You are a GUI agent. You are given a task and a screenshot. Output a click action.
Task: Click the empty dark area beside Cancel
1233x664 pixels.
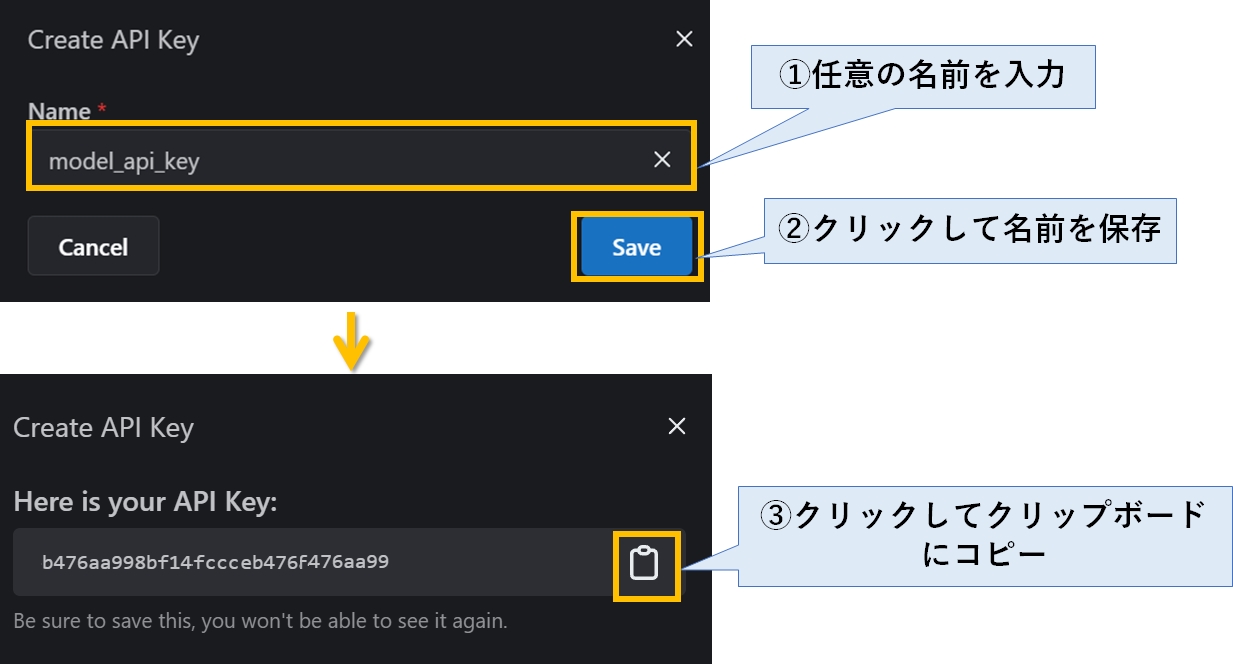[360, 246]
